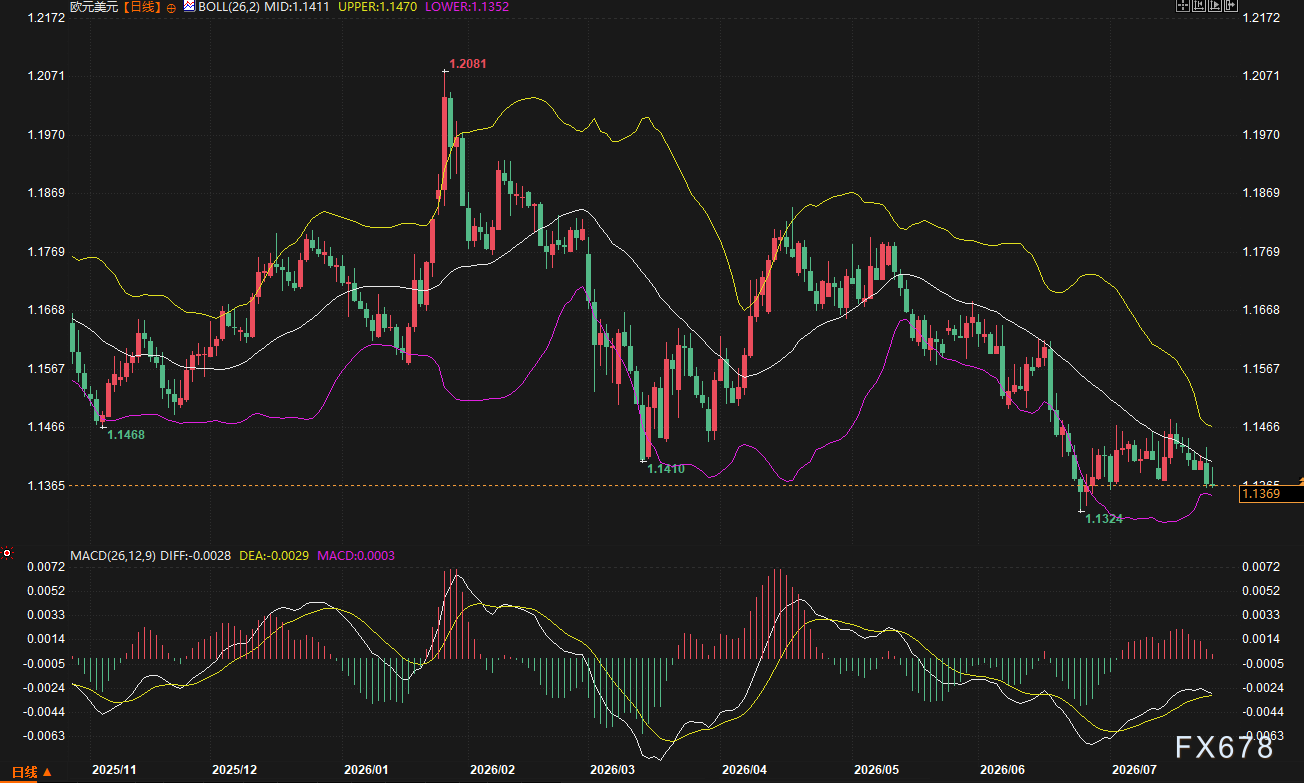Viewport: 1304px width, 783px height.
Task: Click the 2026/04 date axis label
Action: 743,770
